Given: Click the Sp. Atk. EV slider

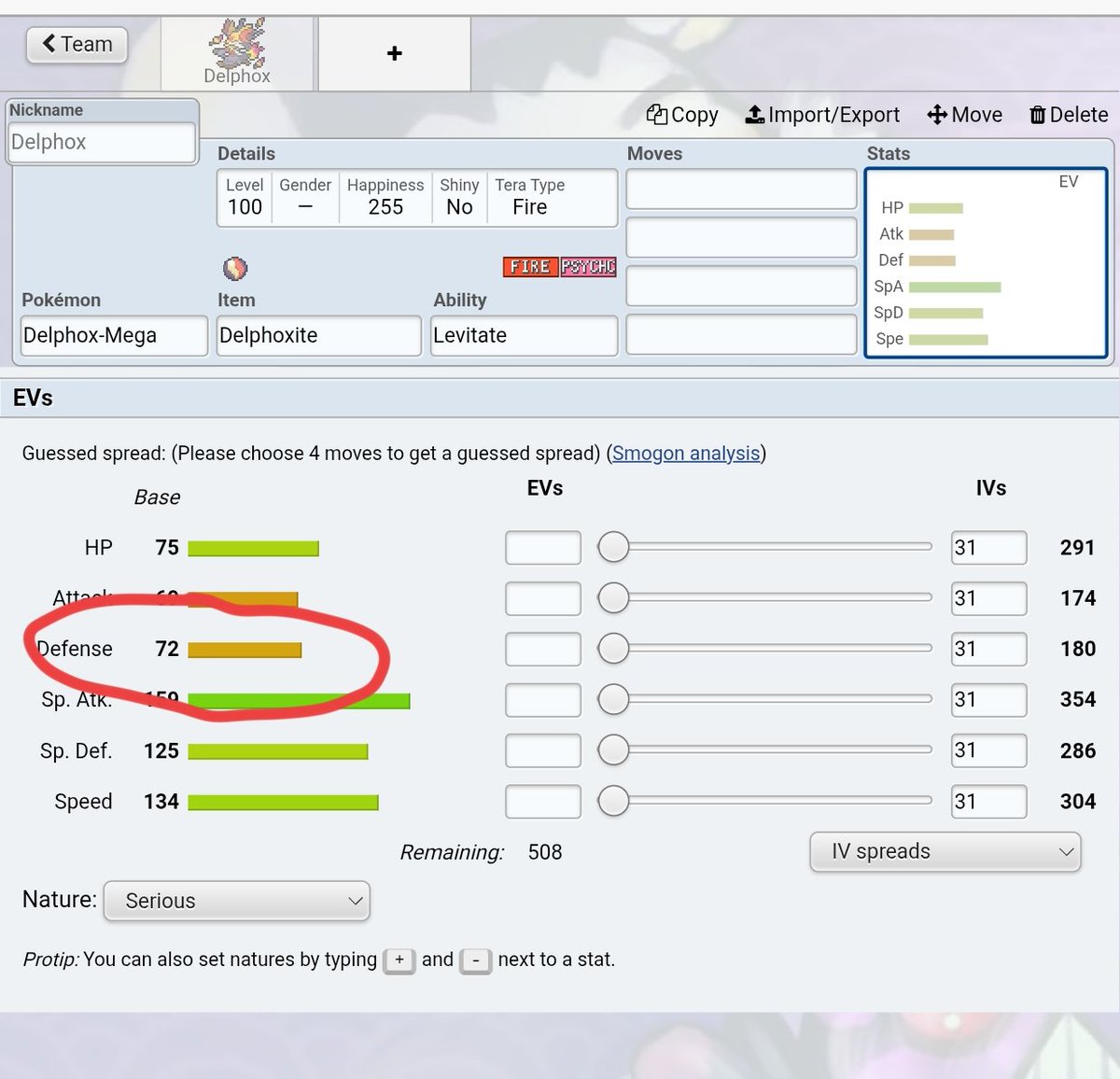Looking at the screenshot, I should coord(764,699).
